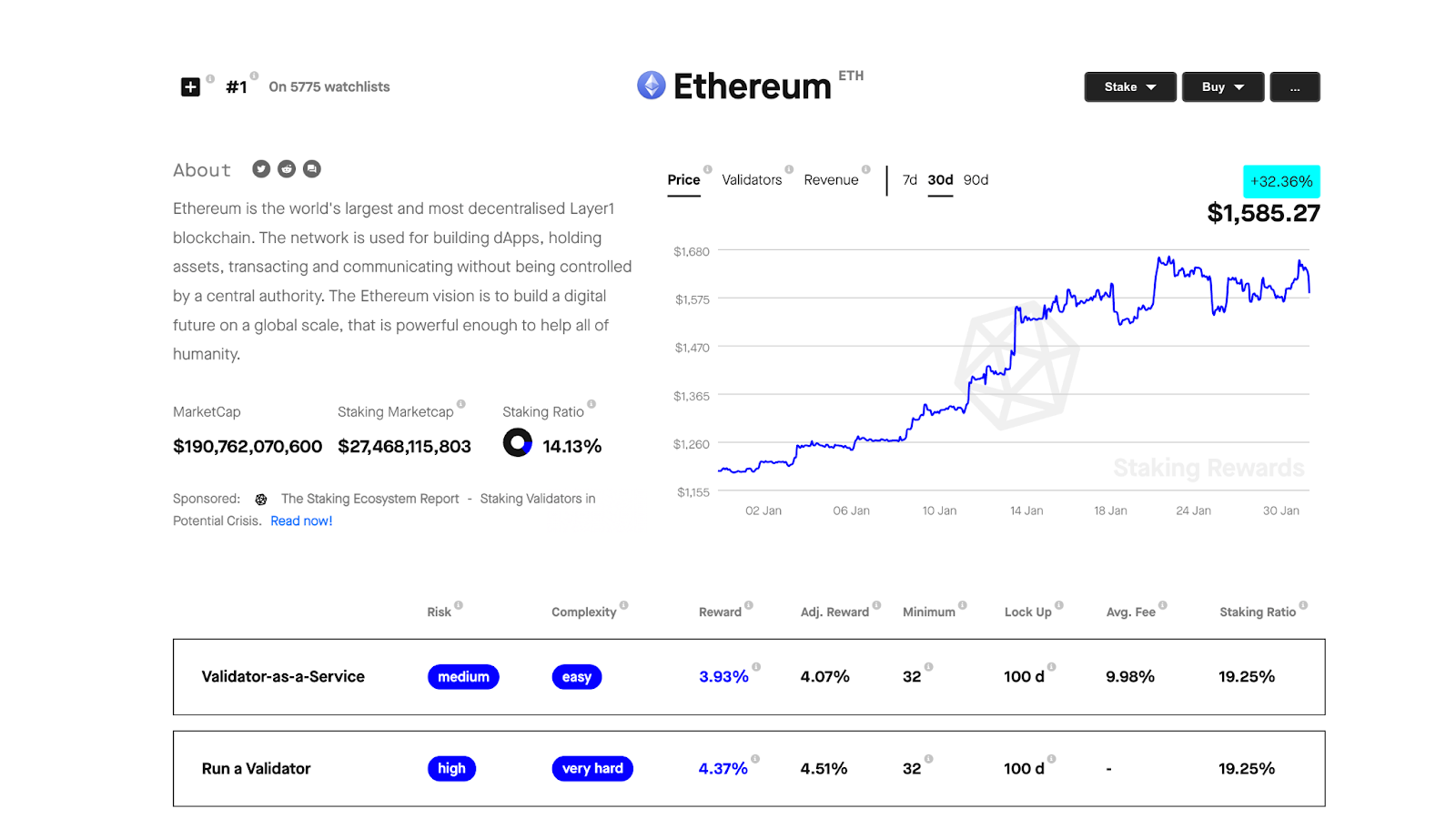This screenshot has height=819, width=1456.
Task: Switch chart range to 90d
Action: (976, 180)
